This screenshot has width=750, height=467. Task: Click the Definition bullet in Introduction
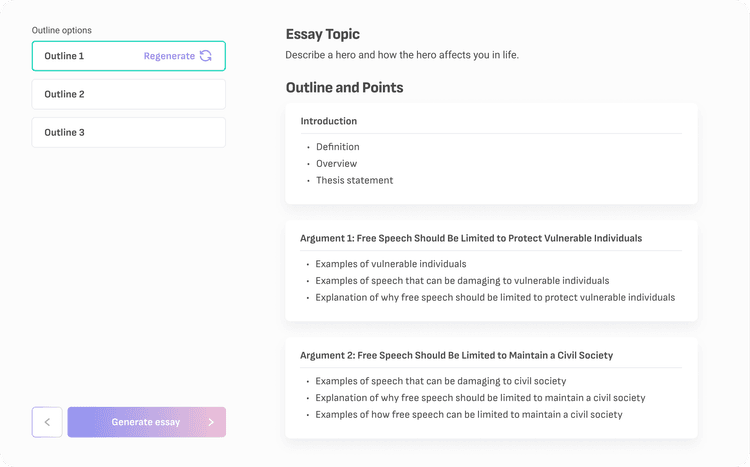[x=338, y=147]
